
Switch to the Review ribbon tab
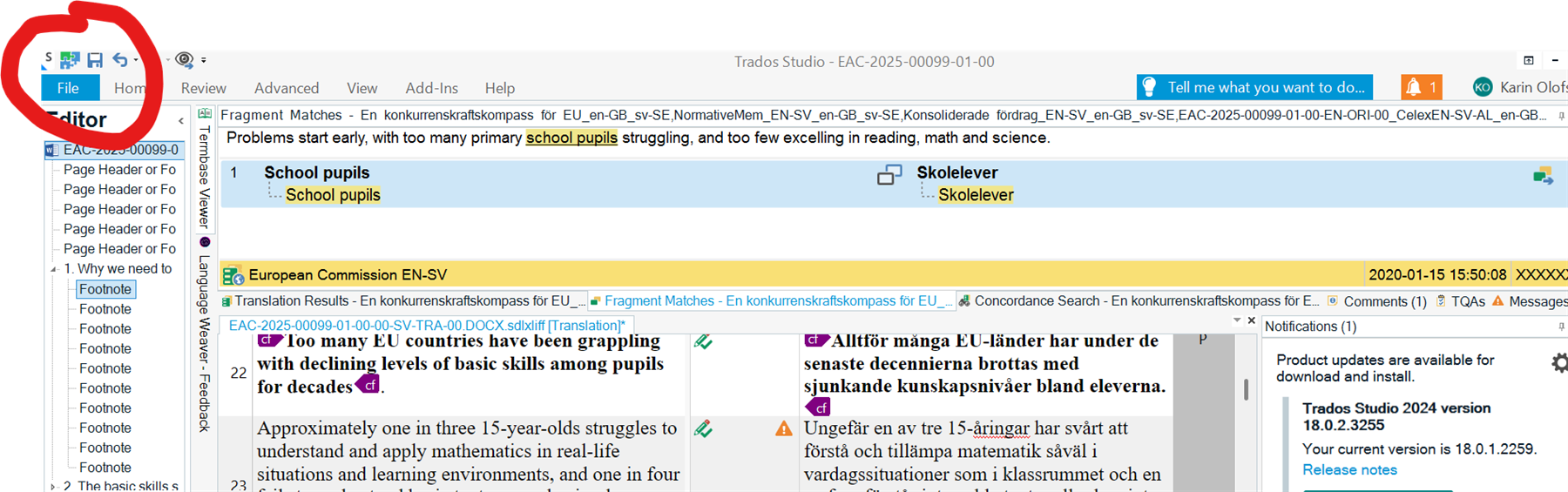204,88
